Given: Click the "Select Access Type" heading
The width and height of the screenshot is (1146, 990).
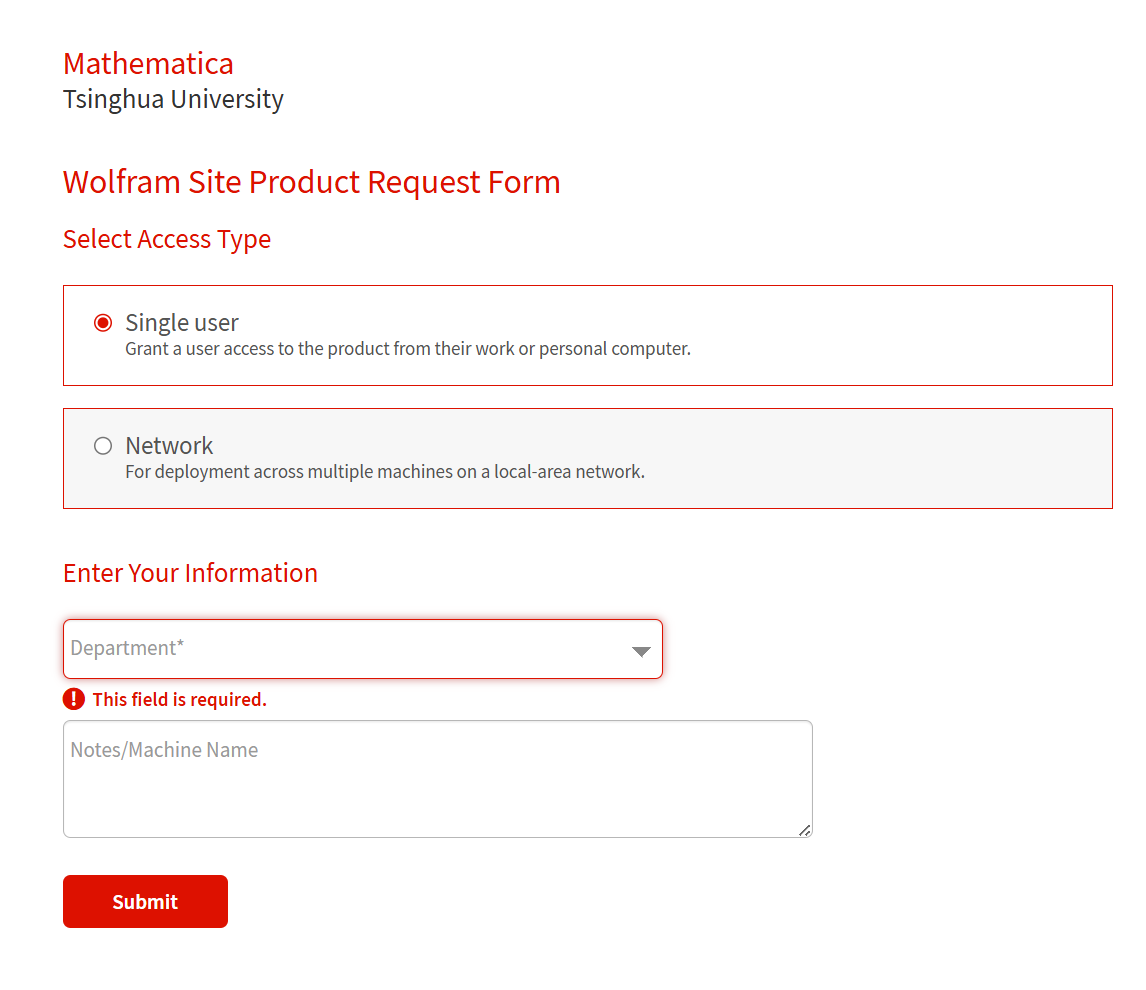Looking at the screenshot, I should (167, 240).
